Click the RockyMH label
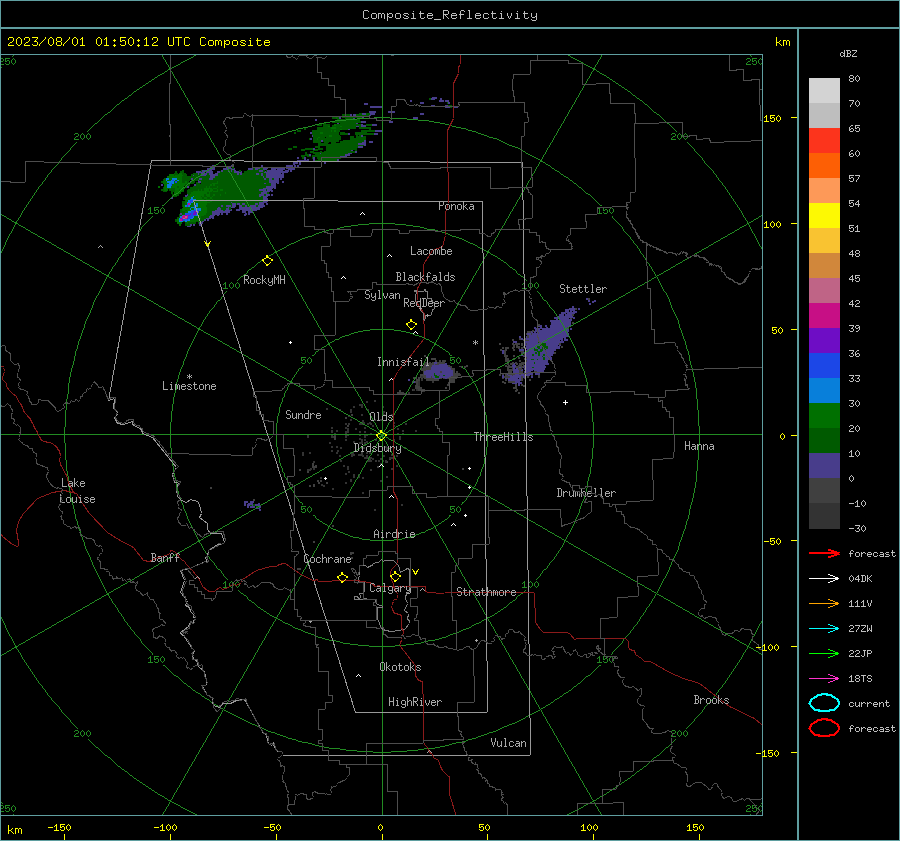 point(263,280)
